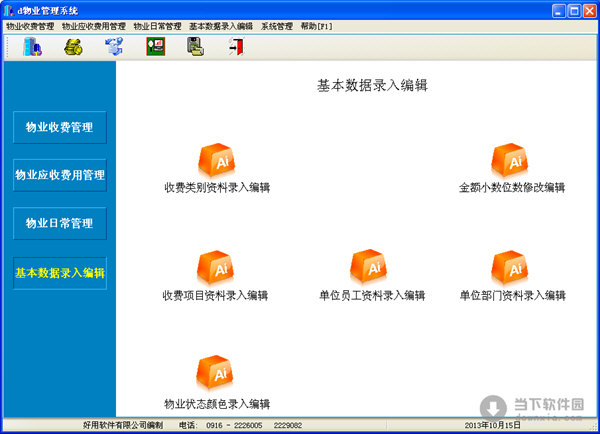Viewport: 600px width, 434px height.
Task: Click the gold coins toolbar icon
Action: click(73, 47)
